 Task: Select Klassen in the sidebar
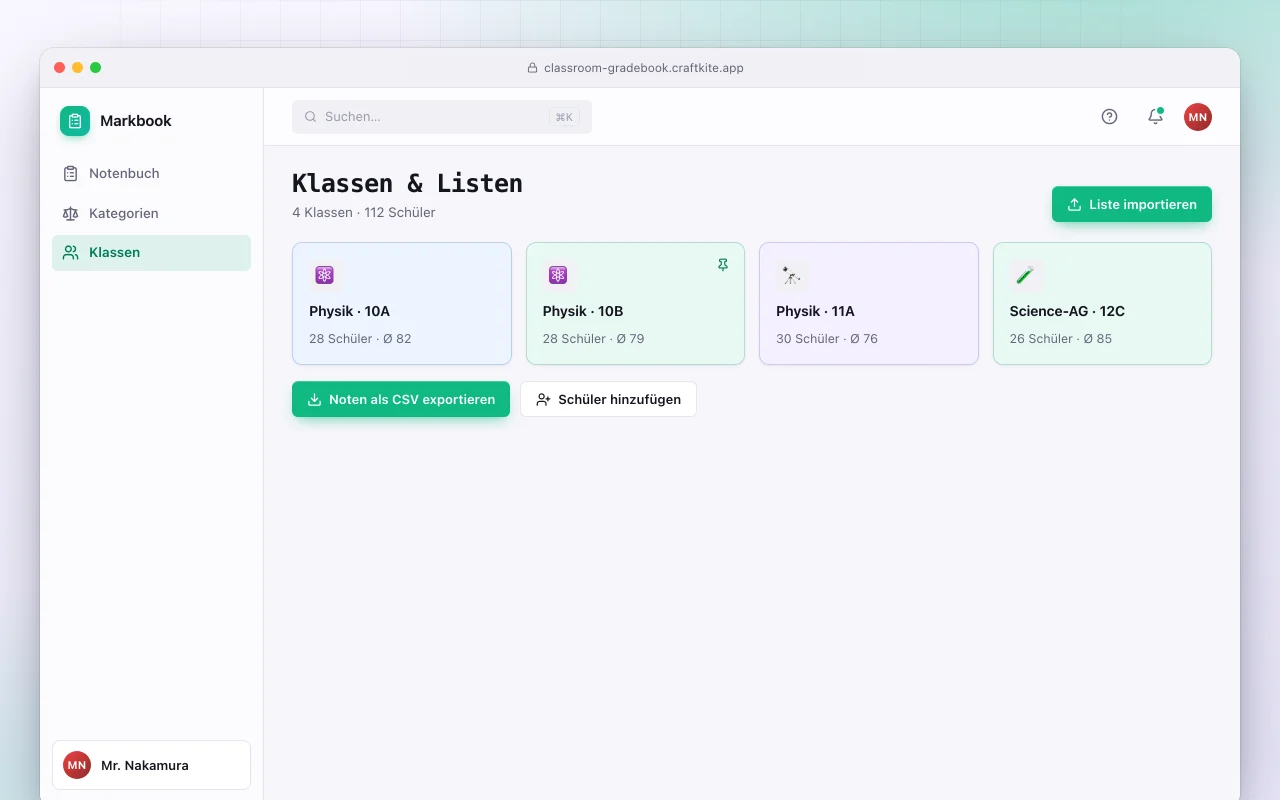[x=151, y=253]
